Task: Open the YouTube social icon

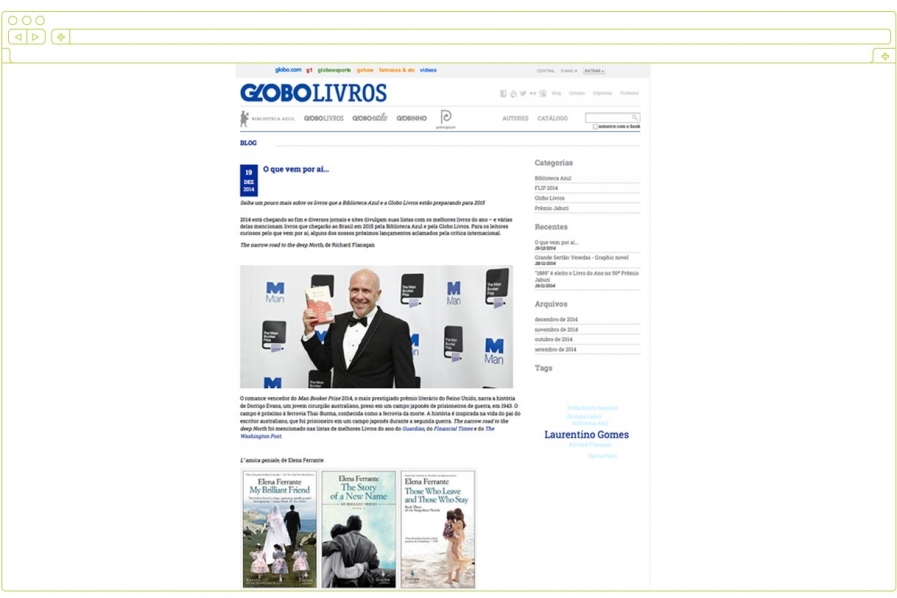Action: [513, 93]
